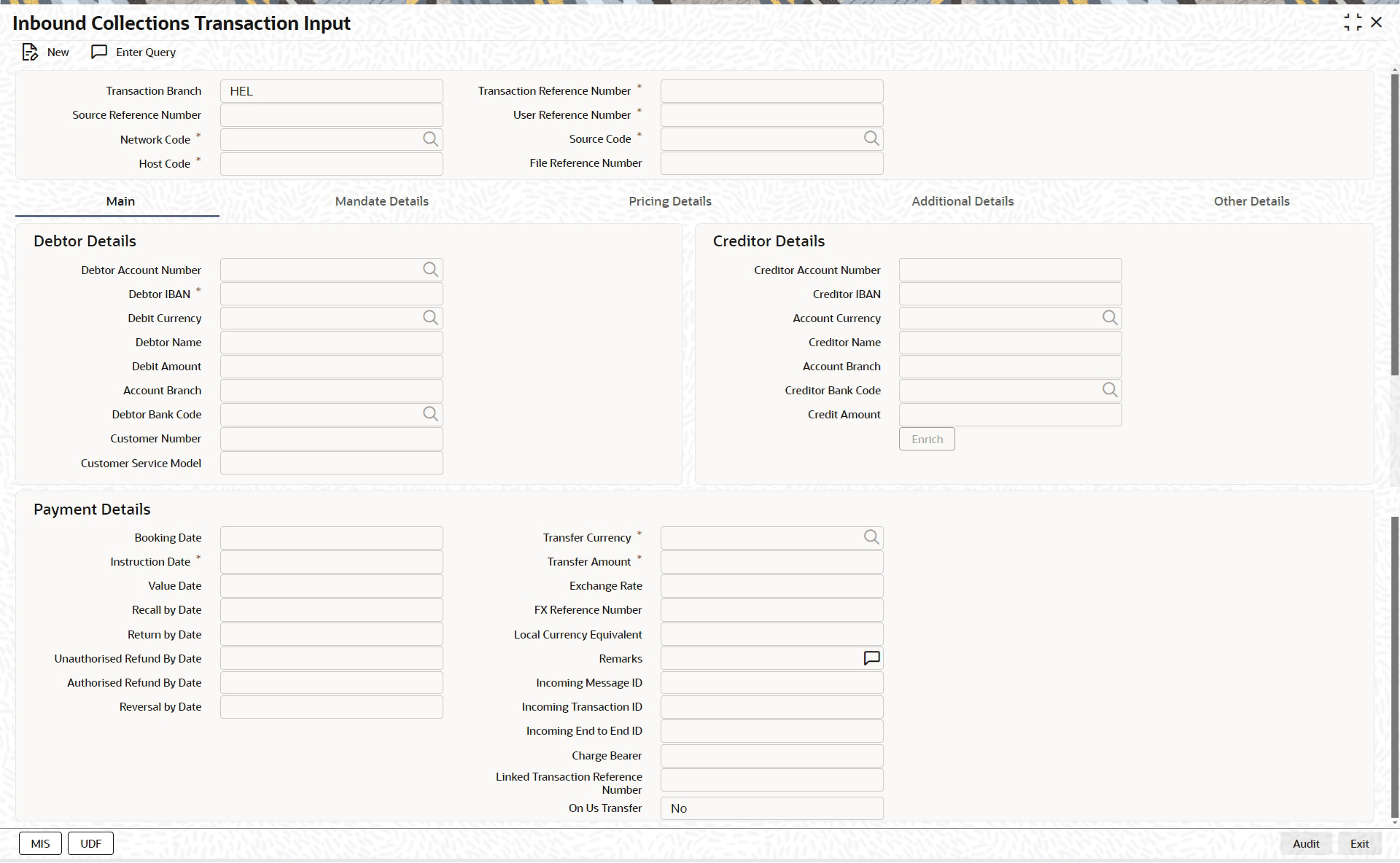
Task: Click the UDF button
Action: point(90,843)
